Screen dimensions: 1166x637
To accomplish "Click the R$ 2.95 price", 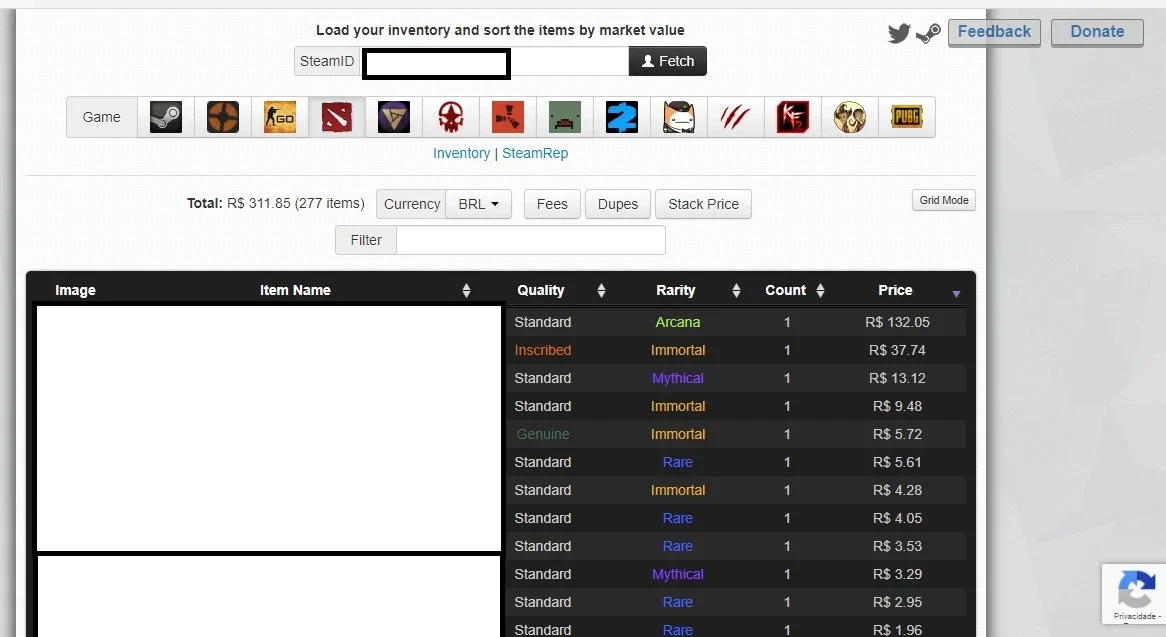I will coord(897,602).
